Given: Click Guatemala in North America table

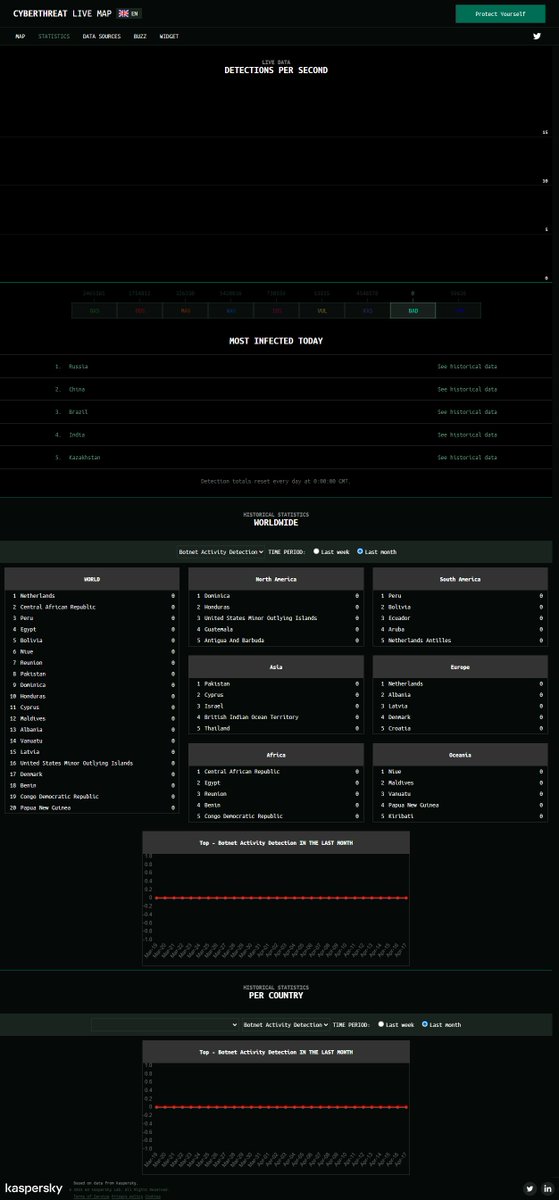Looking at the screenshot, I should tap(217, 629).
